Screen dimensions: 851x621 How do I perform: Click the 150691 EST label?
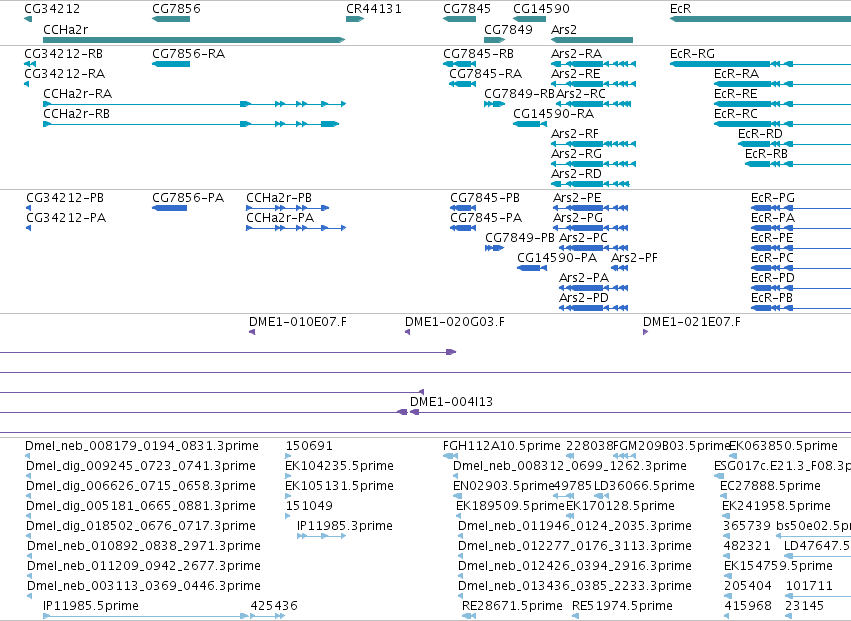pyautogui.click(x=309, y=446)
